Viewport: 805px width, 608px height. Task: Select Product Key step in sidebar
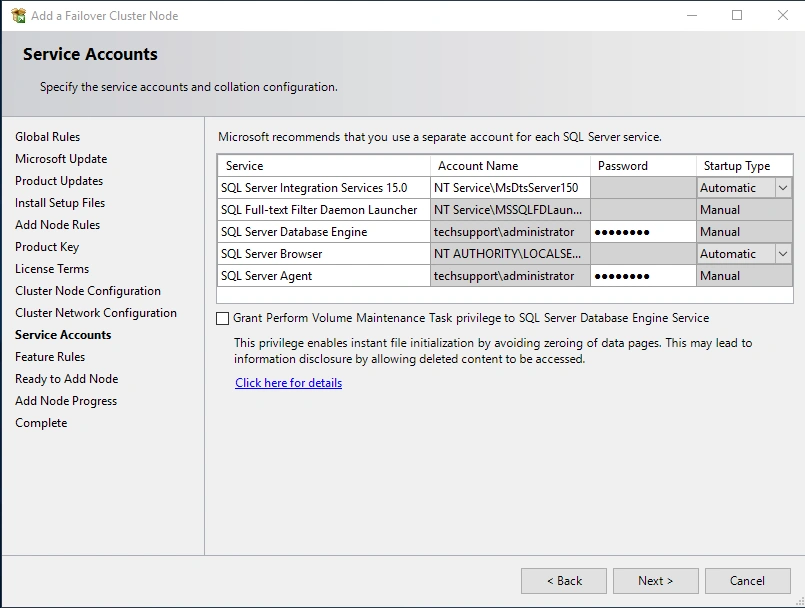[47, 247]
